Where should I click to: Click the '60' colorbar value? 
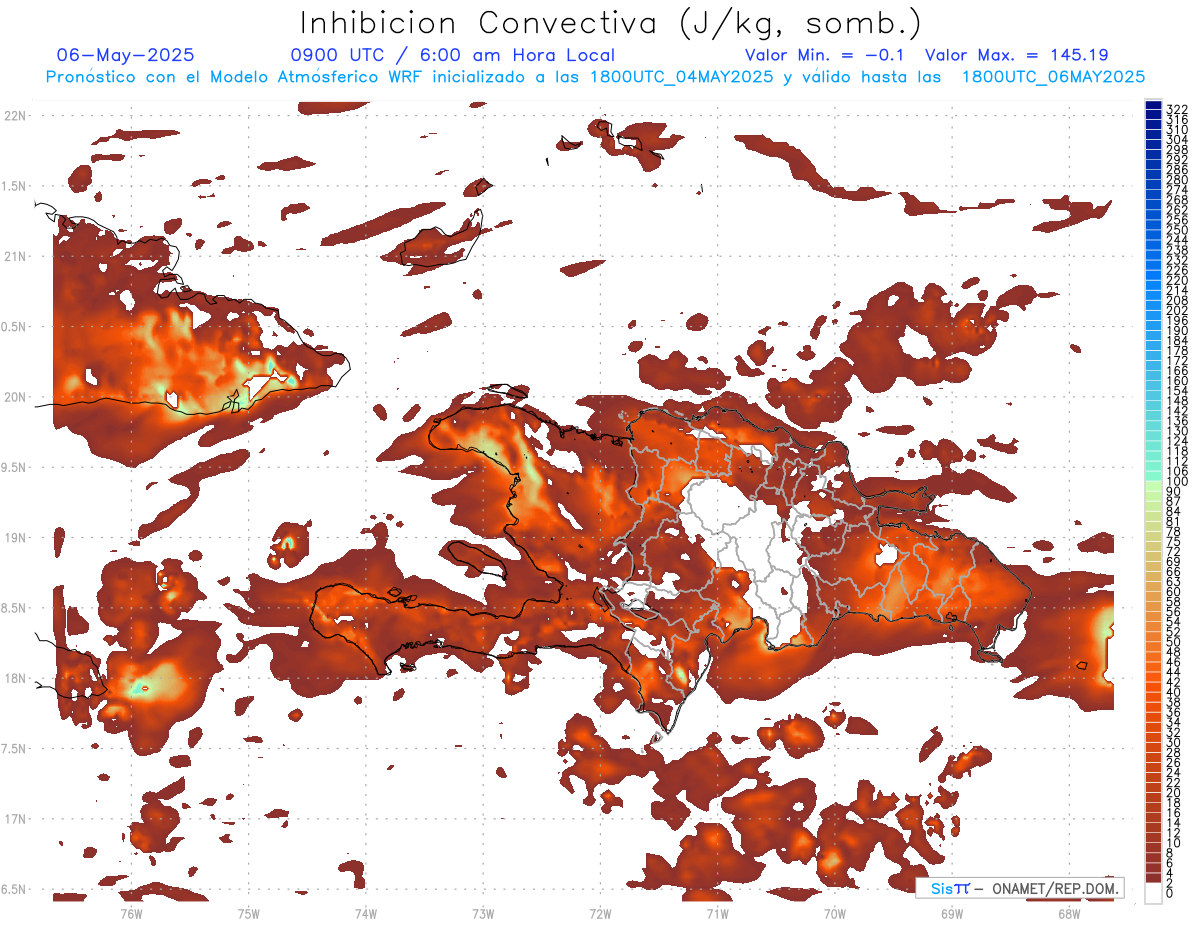pyautogui.click(x=1173, y=591)
